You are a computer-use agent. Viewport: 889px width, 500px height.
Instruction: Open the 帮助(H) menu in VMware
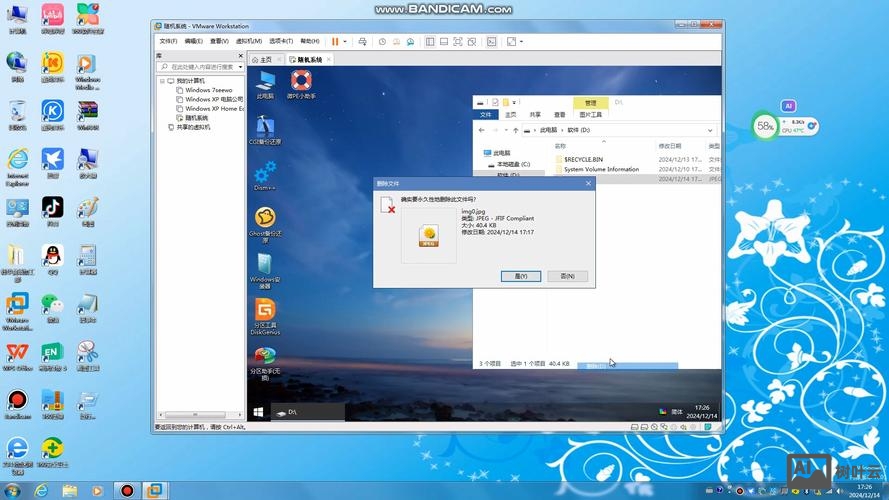(310, 41)
